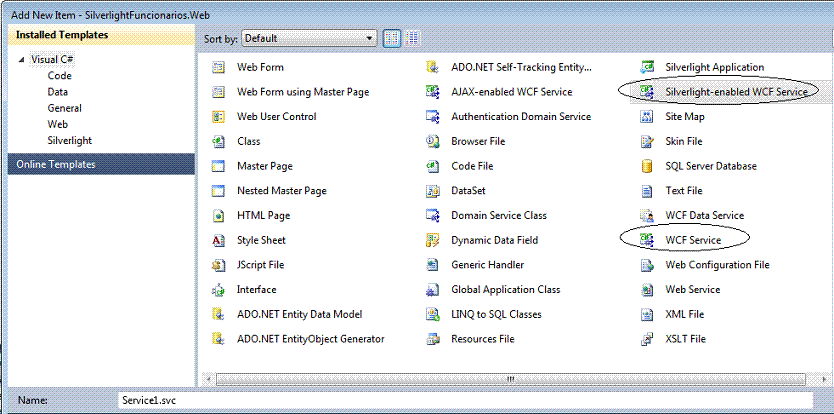The image size is (834, 414).
Task: Select the General category in tree
Action: pos(64,108)
